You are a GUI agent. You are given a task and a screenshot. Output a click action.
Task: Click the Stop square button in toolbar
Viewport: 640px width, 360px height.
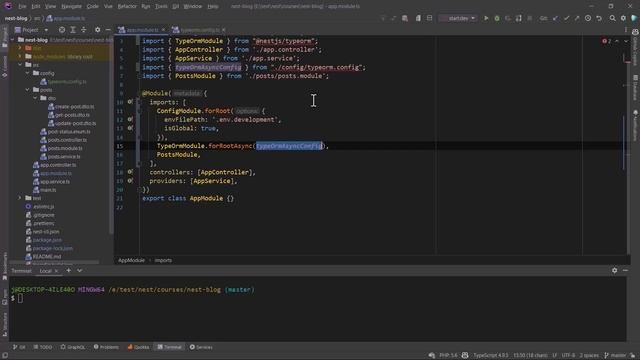coord(529,18)
